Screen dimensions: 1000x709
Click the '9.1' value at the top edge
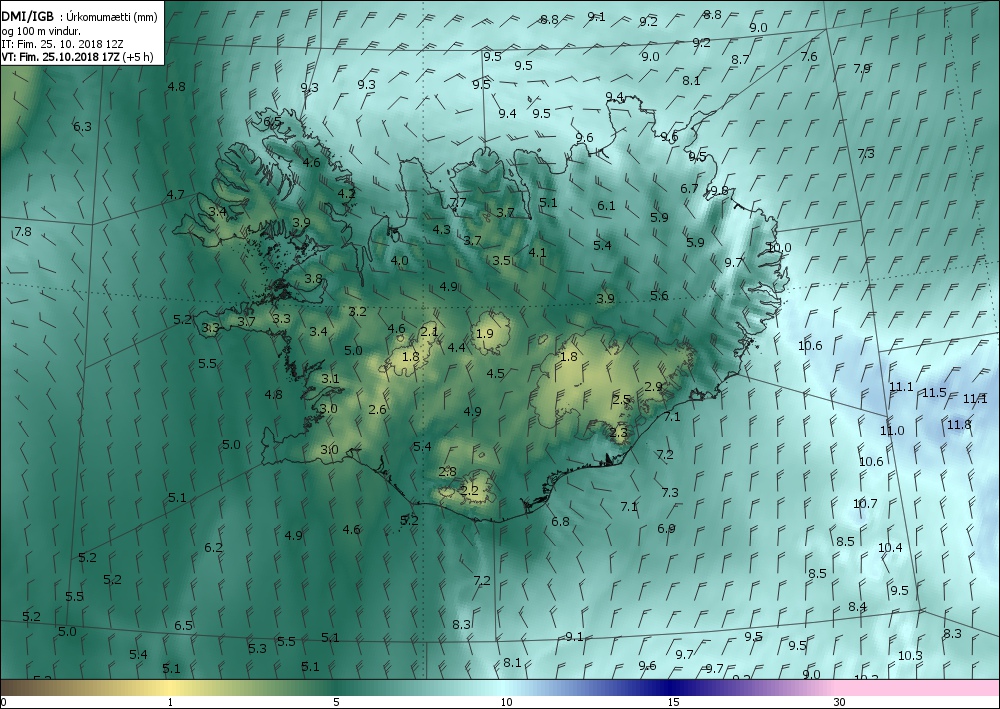[596, 17]
